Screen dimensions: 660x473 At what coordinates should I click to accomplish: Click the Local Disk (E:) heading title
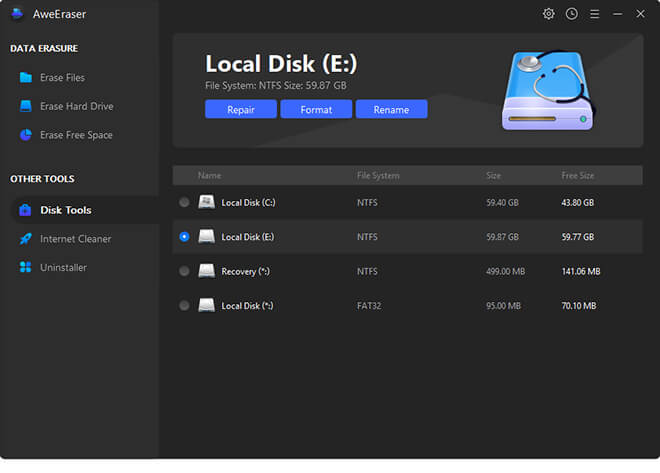281,64
